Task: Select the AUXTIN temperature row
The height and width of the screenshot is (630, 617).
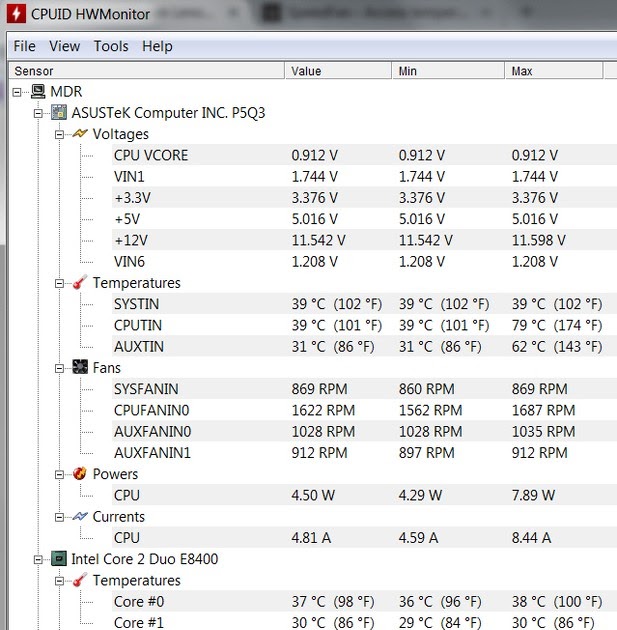Action: [x=364, y=346]
